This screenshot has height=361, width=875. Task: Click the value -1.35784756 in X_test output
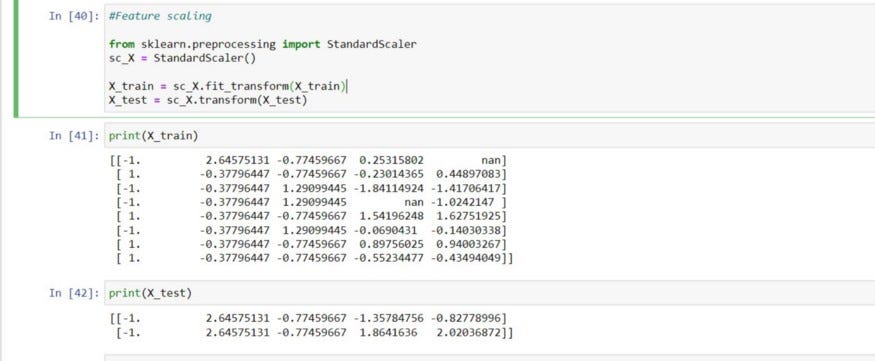pyautogui.click(x=388, y=319)
